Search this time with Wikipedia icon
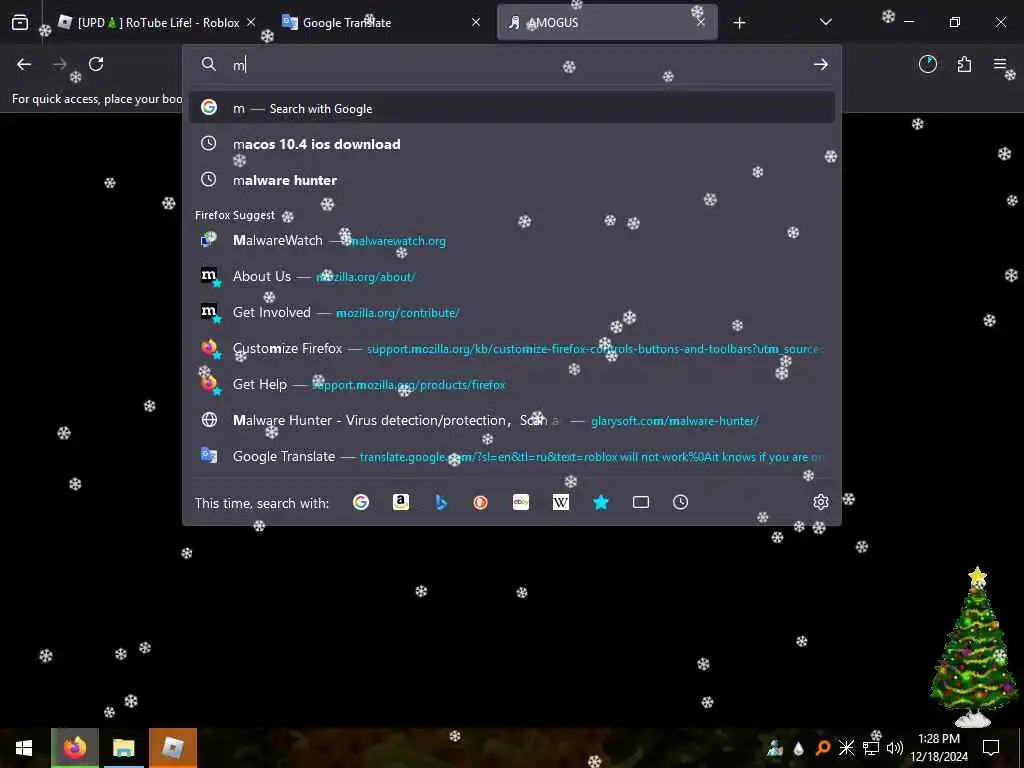The image size is (1024, 768). click(x=561, y=502)
